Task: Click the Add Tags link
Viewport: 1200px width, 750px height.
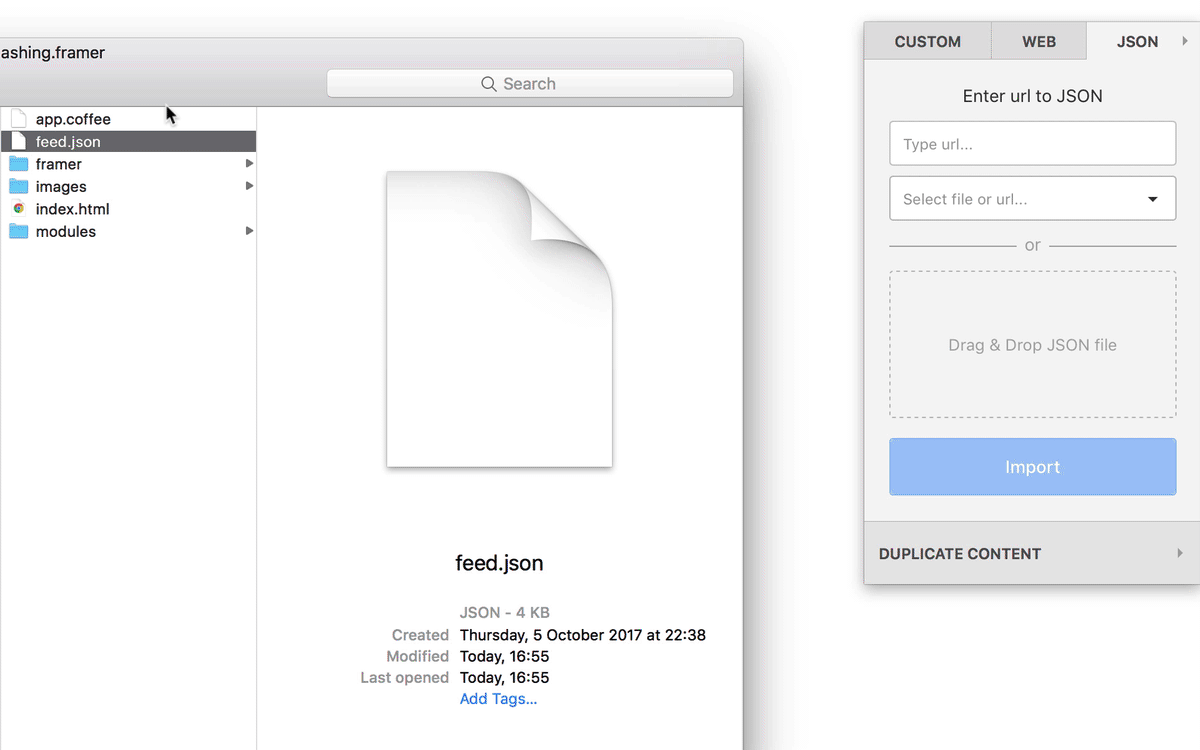Action: 498,699
